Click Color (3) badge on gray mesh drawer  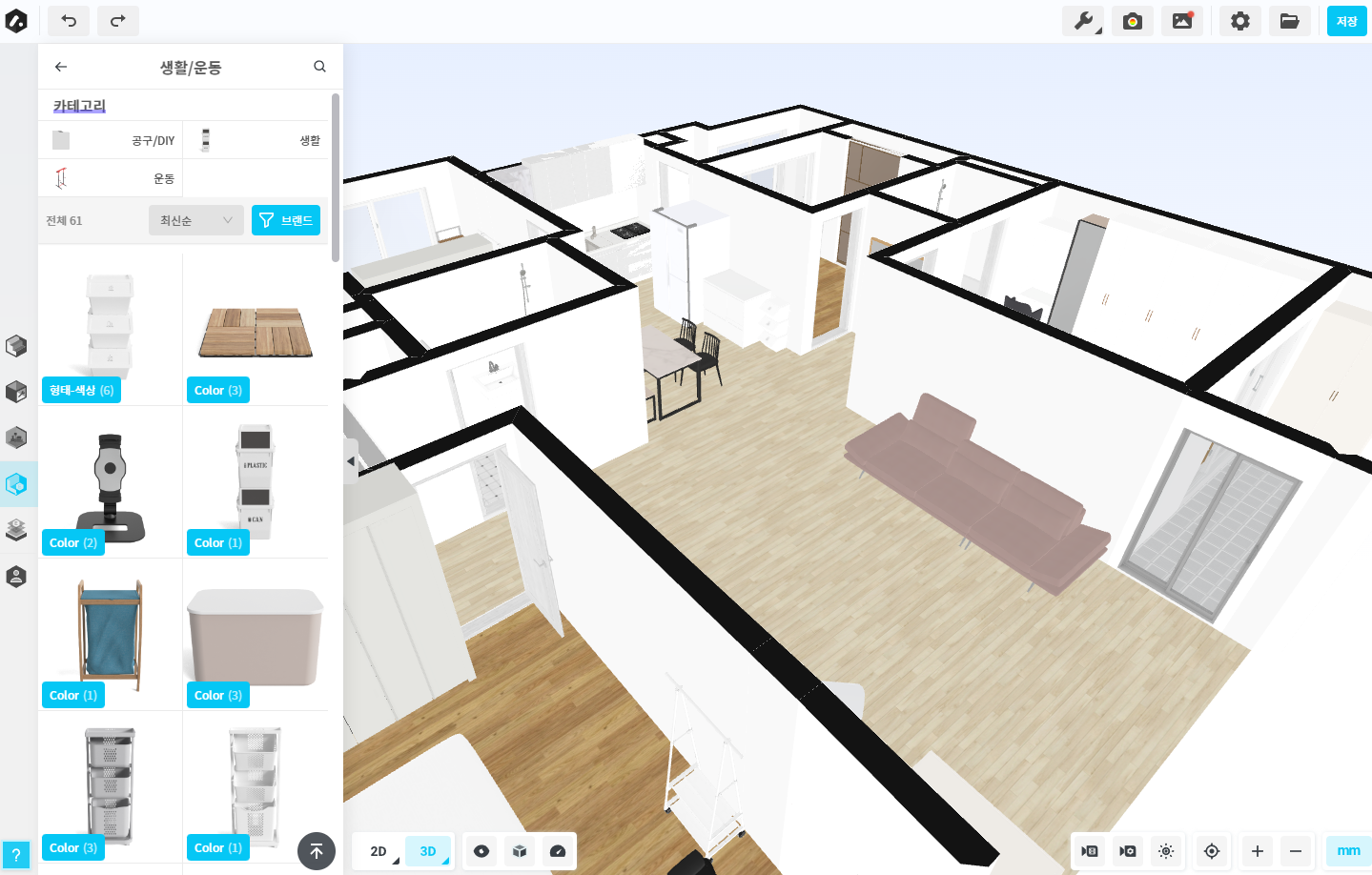[73, 847]
